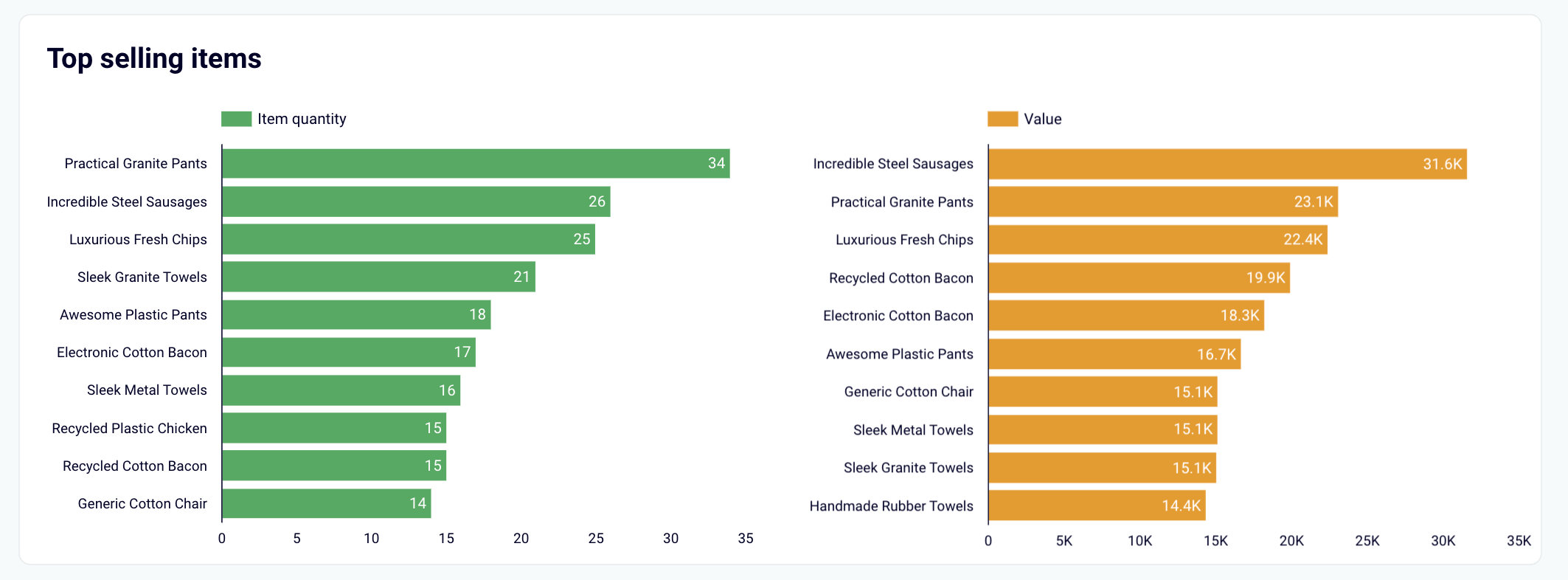
Task: Select the 31.6K Incredible Steel Sausages value bar
Action: tap(1228, 164)
